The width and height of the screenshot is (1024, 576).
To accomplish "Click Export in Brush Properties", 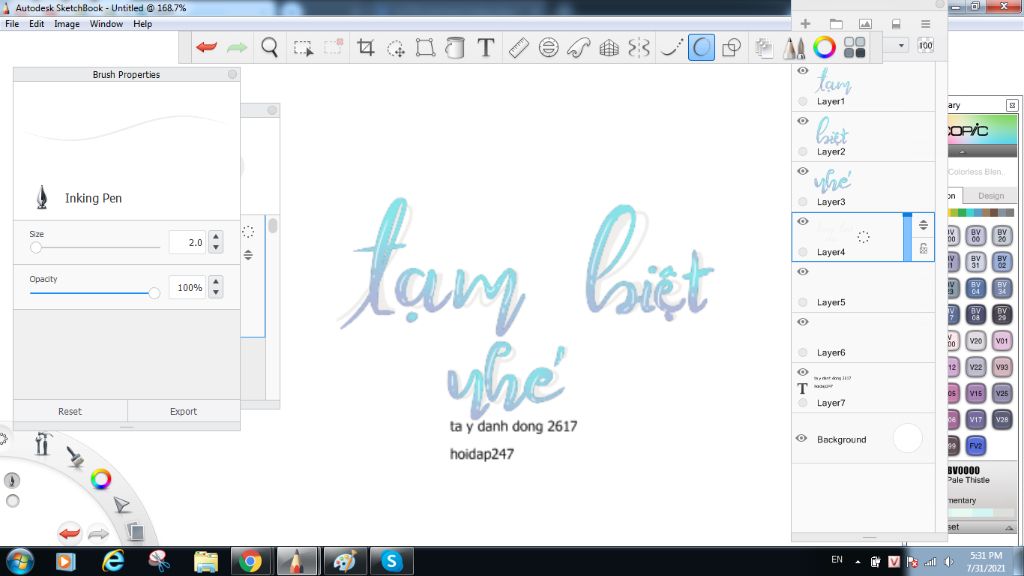I will click(184, 411).
